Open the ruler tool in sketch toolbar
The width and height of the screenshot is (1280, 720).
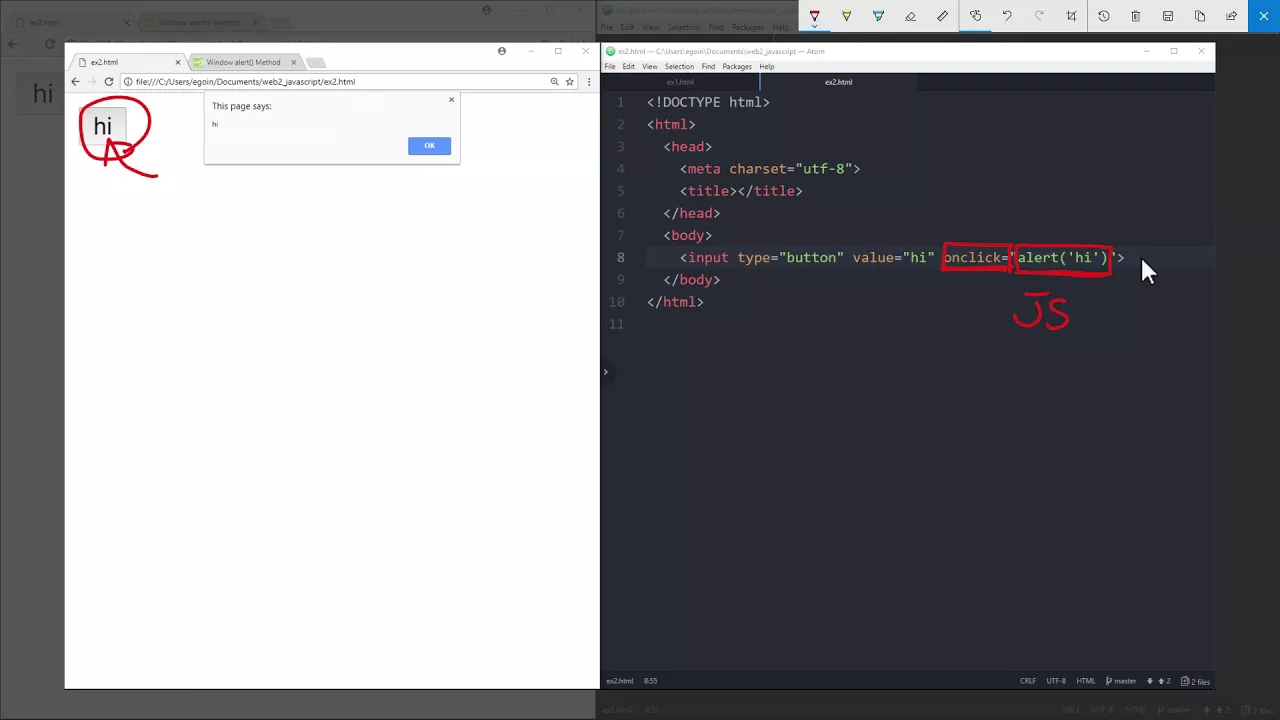(942, 16)
